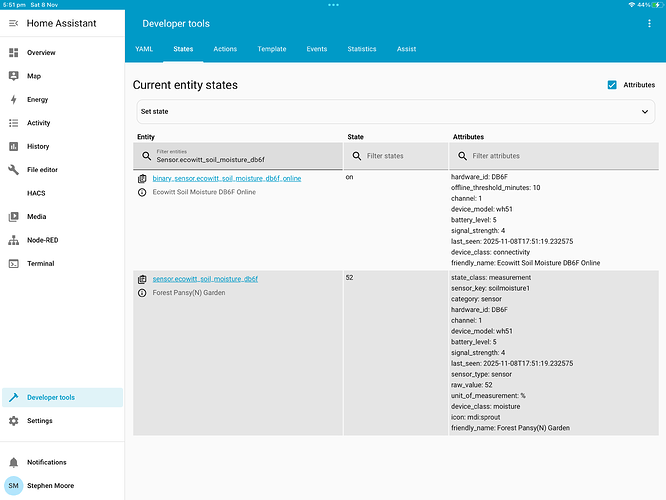Focus the Filter attributes search field

(560, 156)
